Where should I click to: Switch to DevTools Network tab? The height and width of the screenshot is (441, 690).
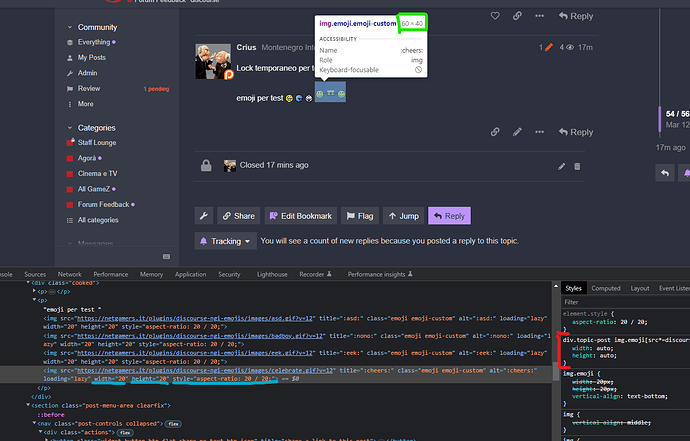70,274
